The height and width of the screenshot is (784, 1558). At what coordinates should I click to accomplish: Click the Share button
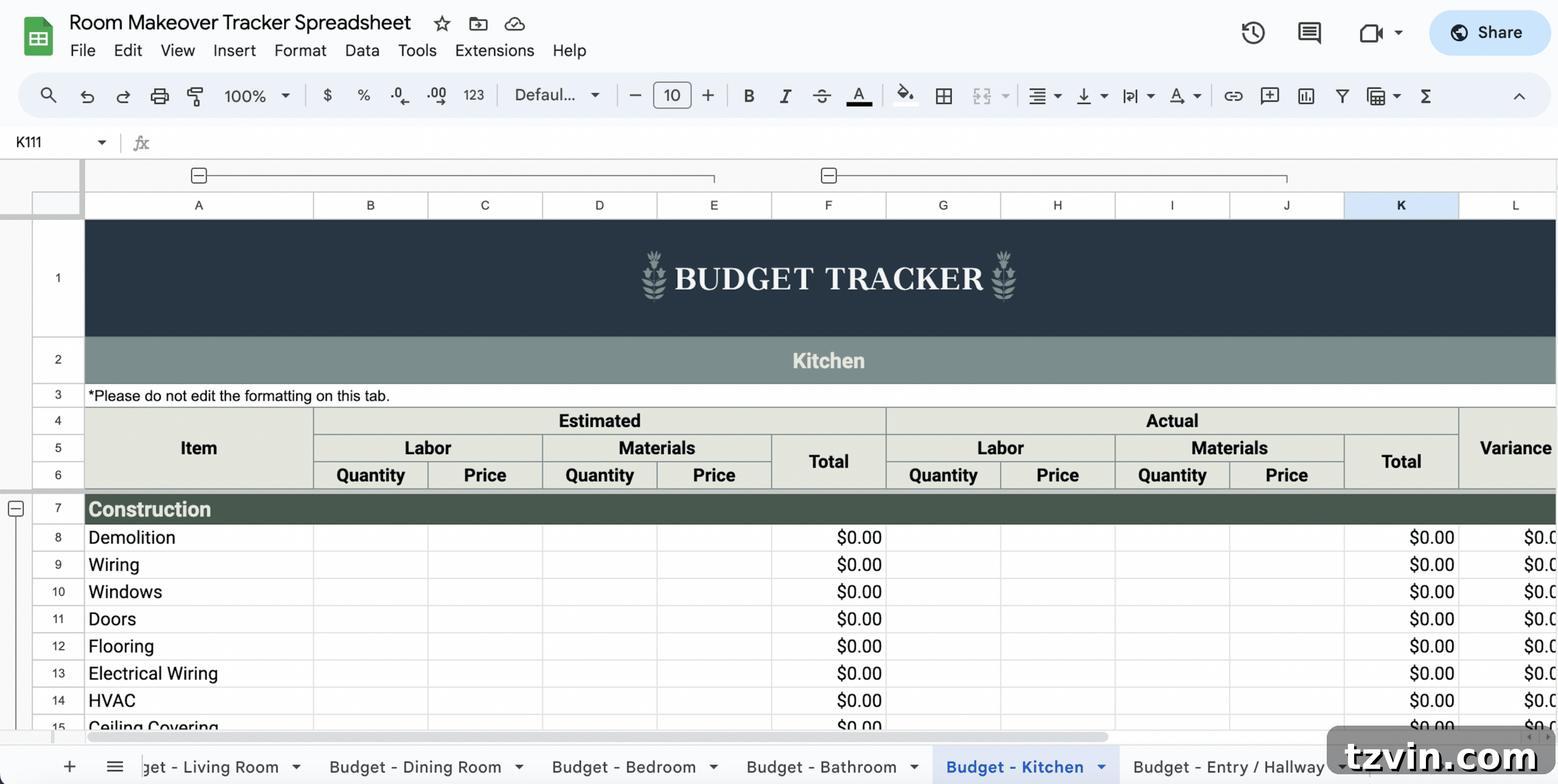[1489, 33]
